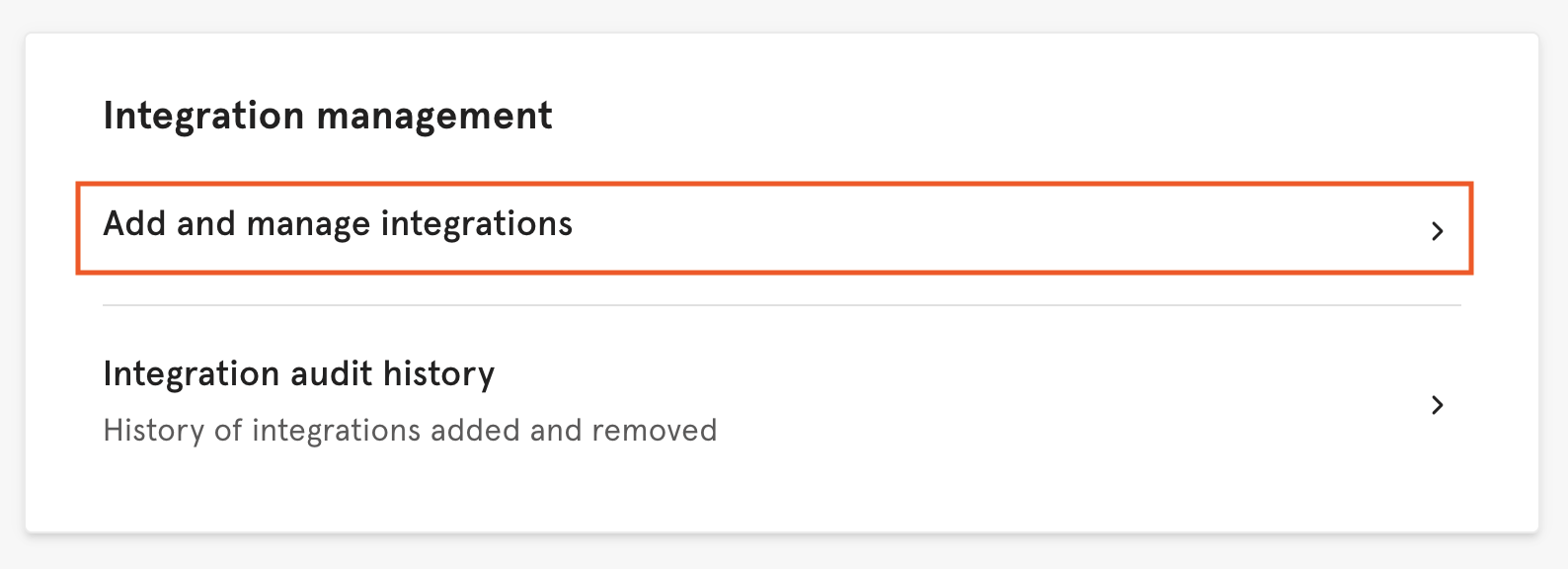
Task: Click the orange-highlighted integrations option
Action: point(774,227)
